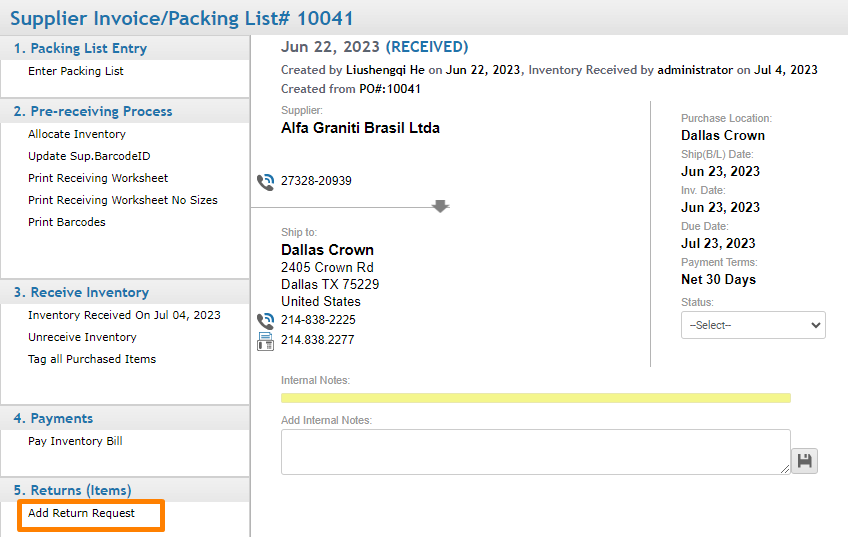Click the save internal notes floppy icon
This screenshot has height=537, width=848.
tap(804, 461)
